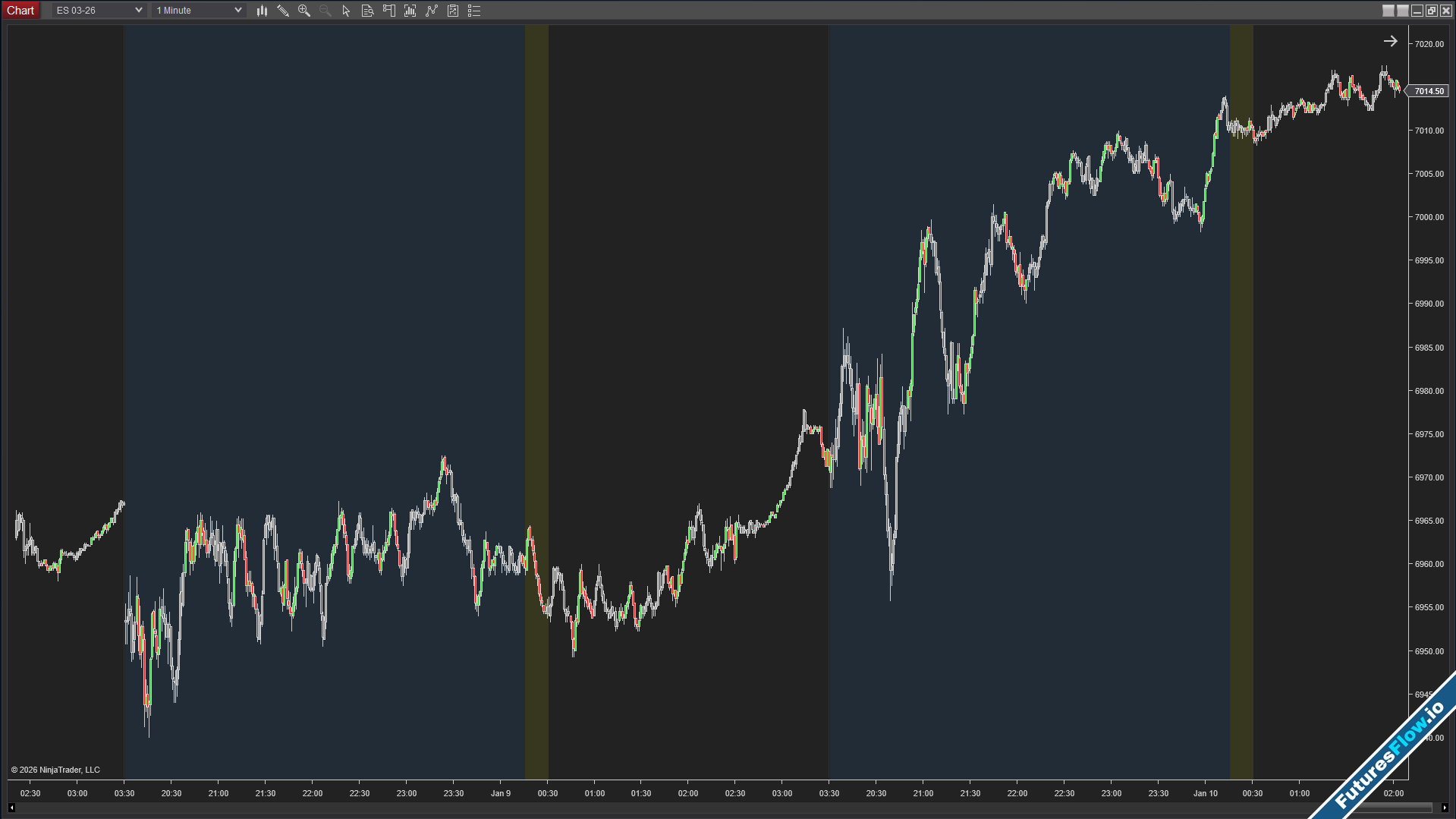1456x819 pixels.
Task: Click the right arrow of horizontal scrollbar
Action: click(1445, 808)
